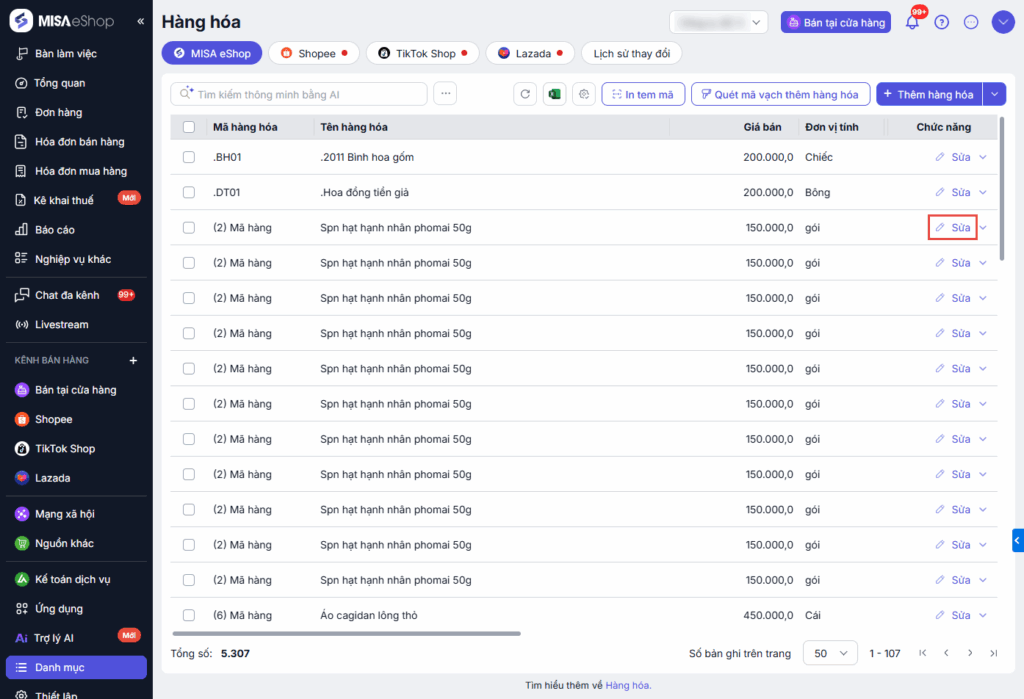Screen dimensions: 1024x699
Task: Switch to the Shopee tab
Action: (316, 53)
